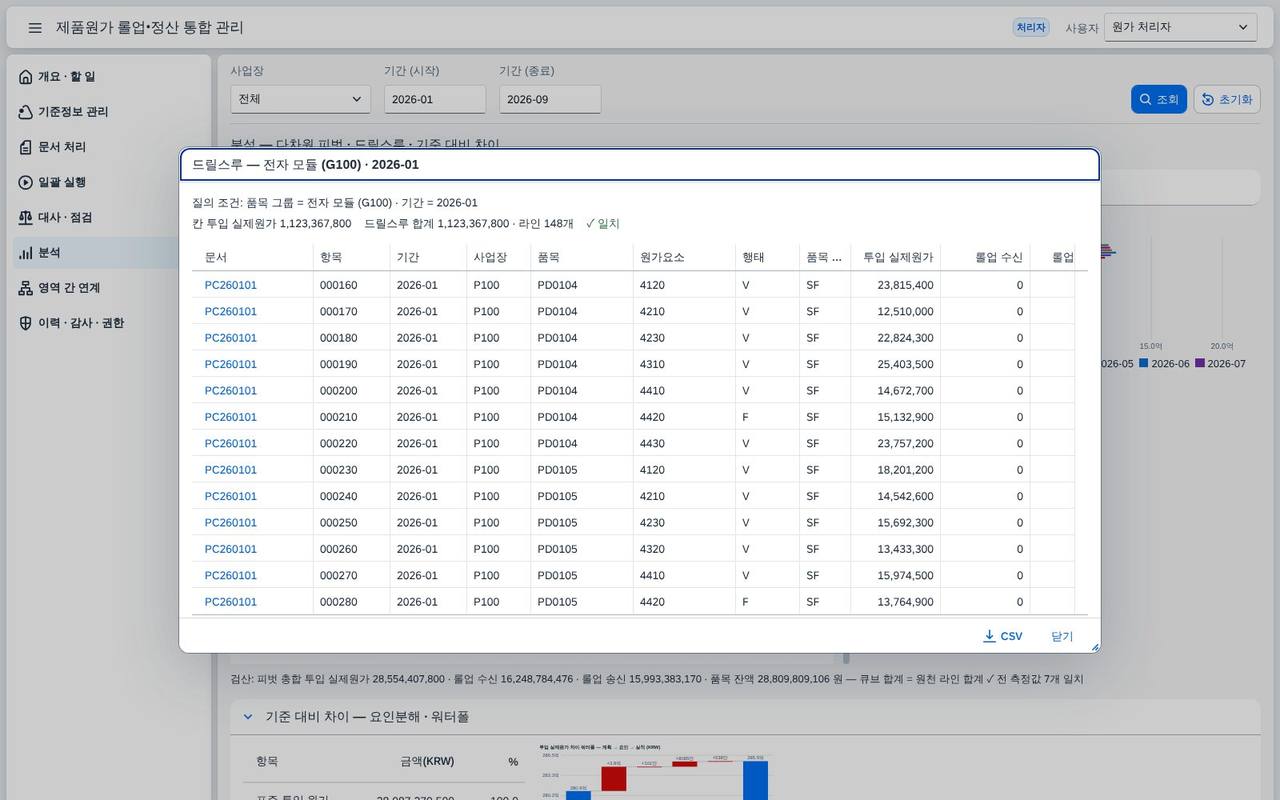Open PC260101 link in row 000160

(231, 285)
